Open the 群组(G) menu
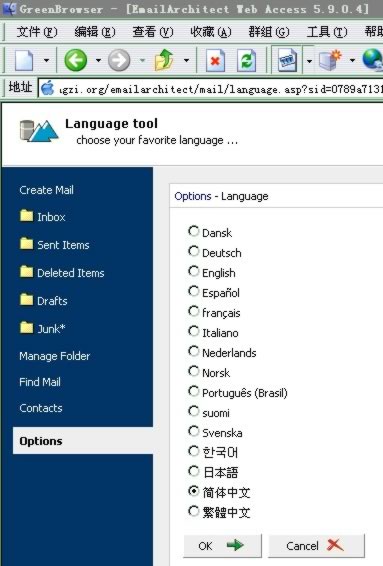 pos(269,32)
